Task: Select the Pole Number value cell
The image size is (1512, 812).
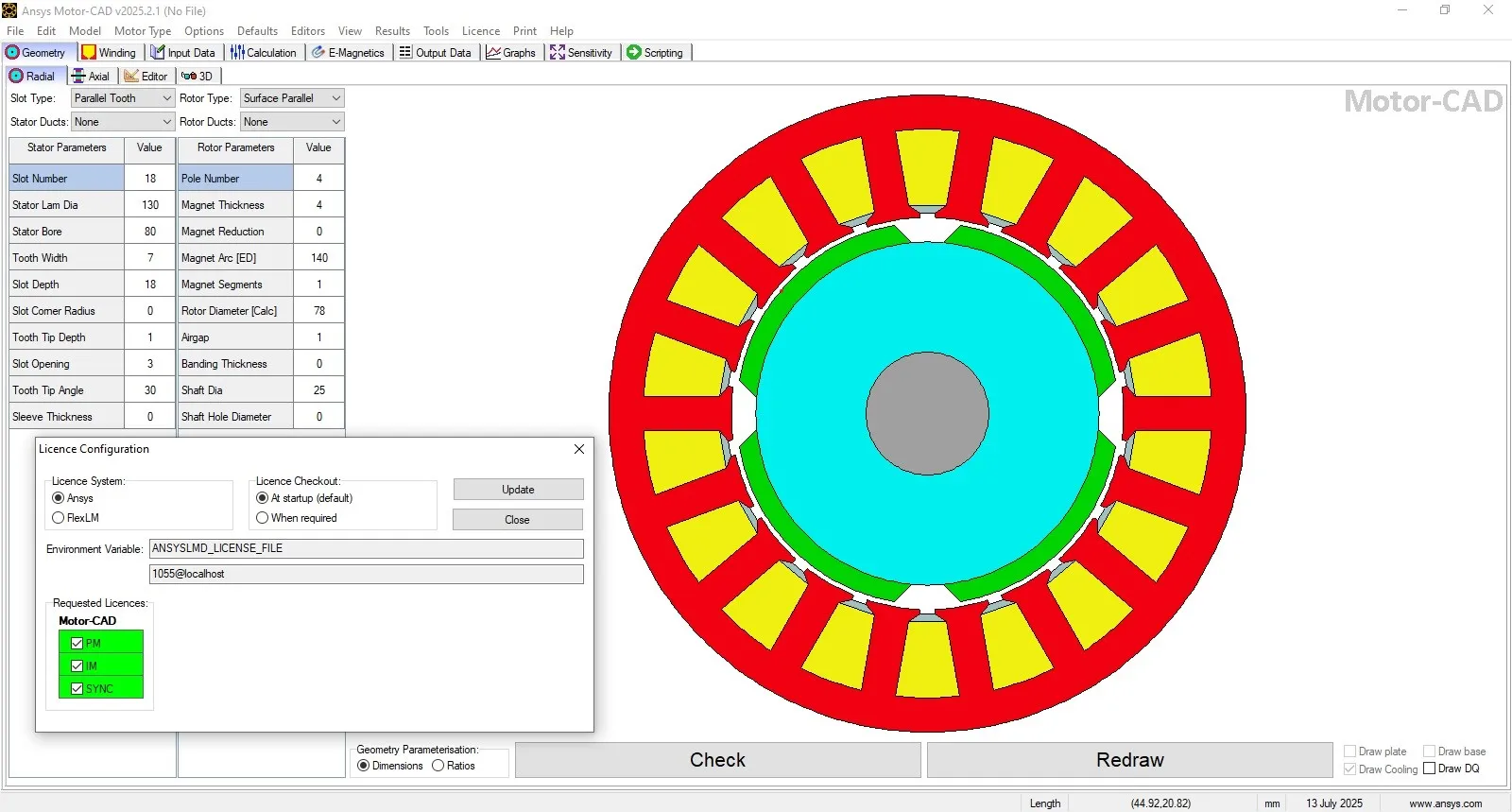Action: [318, 179]
